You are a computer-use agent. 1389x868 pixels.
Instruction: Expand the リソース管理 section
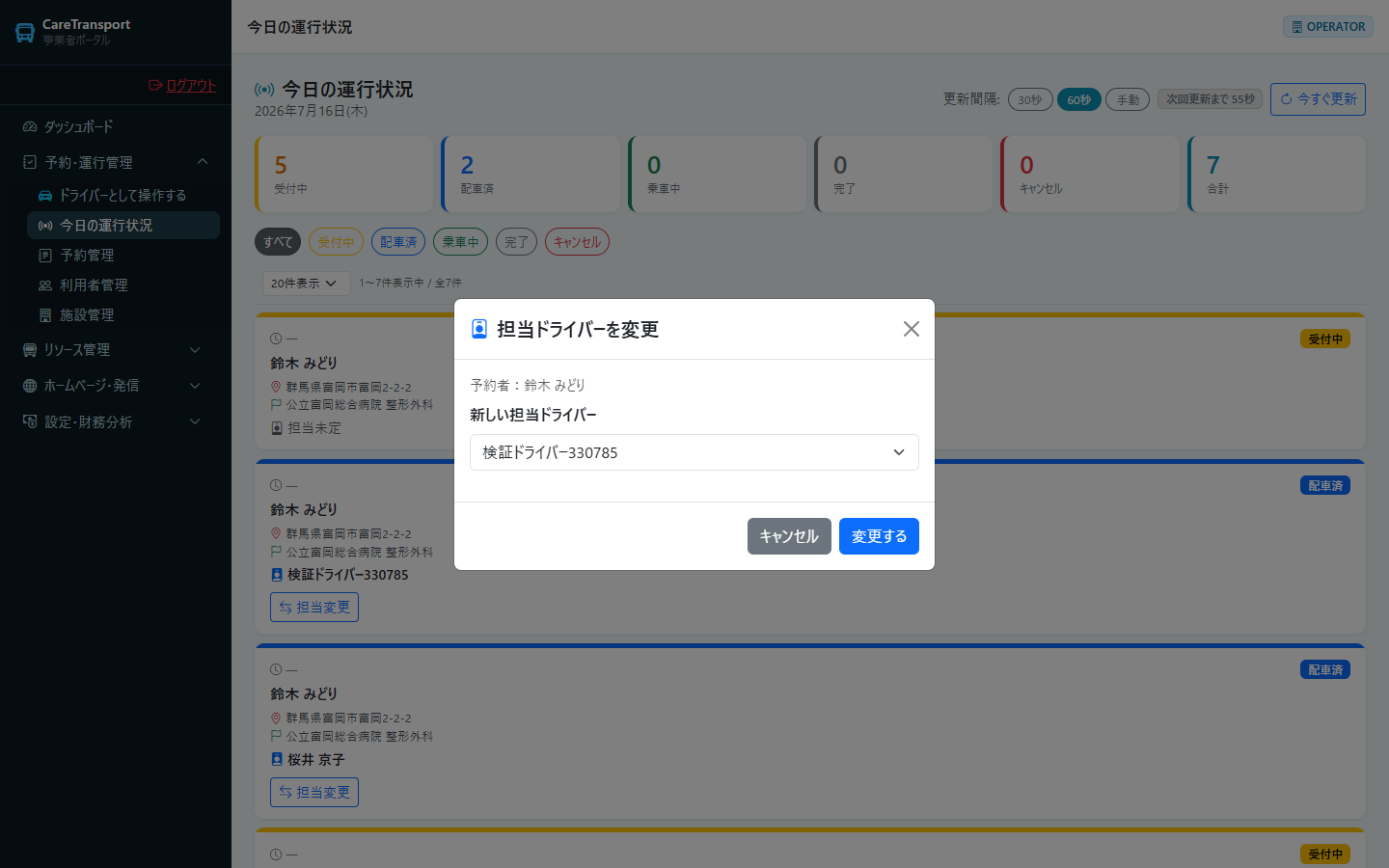click(116, 349)
